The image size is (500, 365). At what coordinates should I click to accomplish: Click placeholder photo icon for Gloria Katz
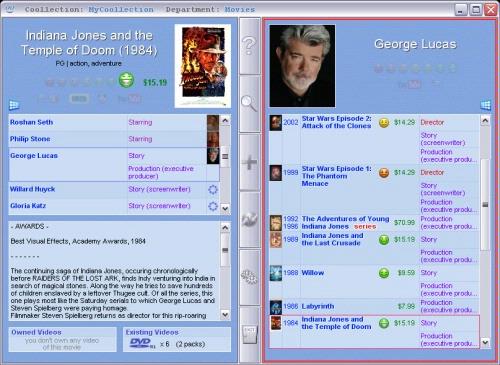(213, 206)
